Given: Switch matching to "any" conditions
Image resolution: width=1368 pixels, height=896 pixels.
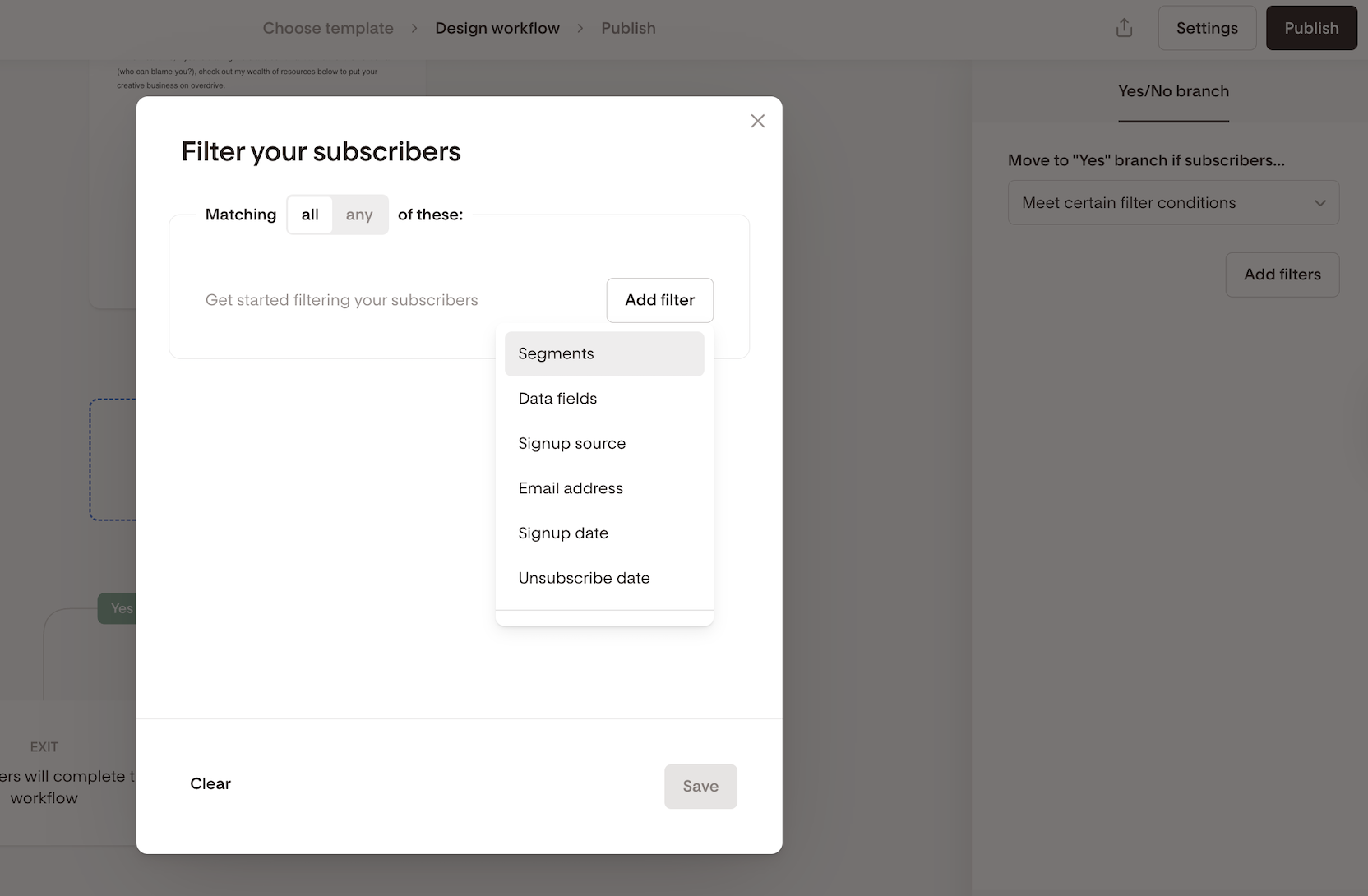Looking at the screenshot, I should [359, 215].
